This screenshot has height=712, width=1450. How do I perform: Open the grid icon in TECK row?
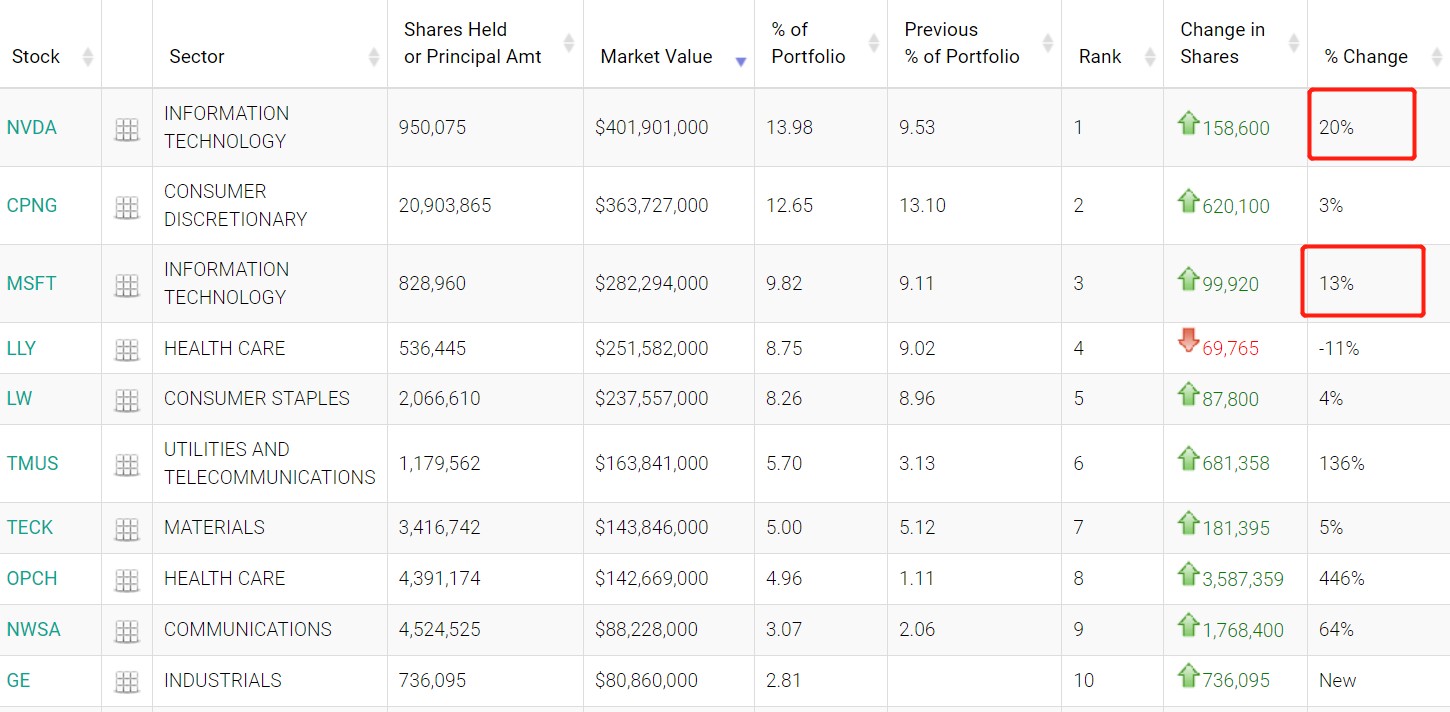click(x=127, y=529)
